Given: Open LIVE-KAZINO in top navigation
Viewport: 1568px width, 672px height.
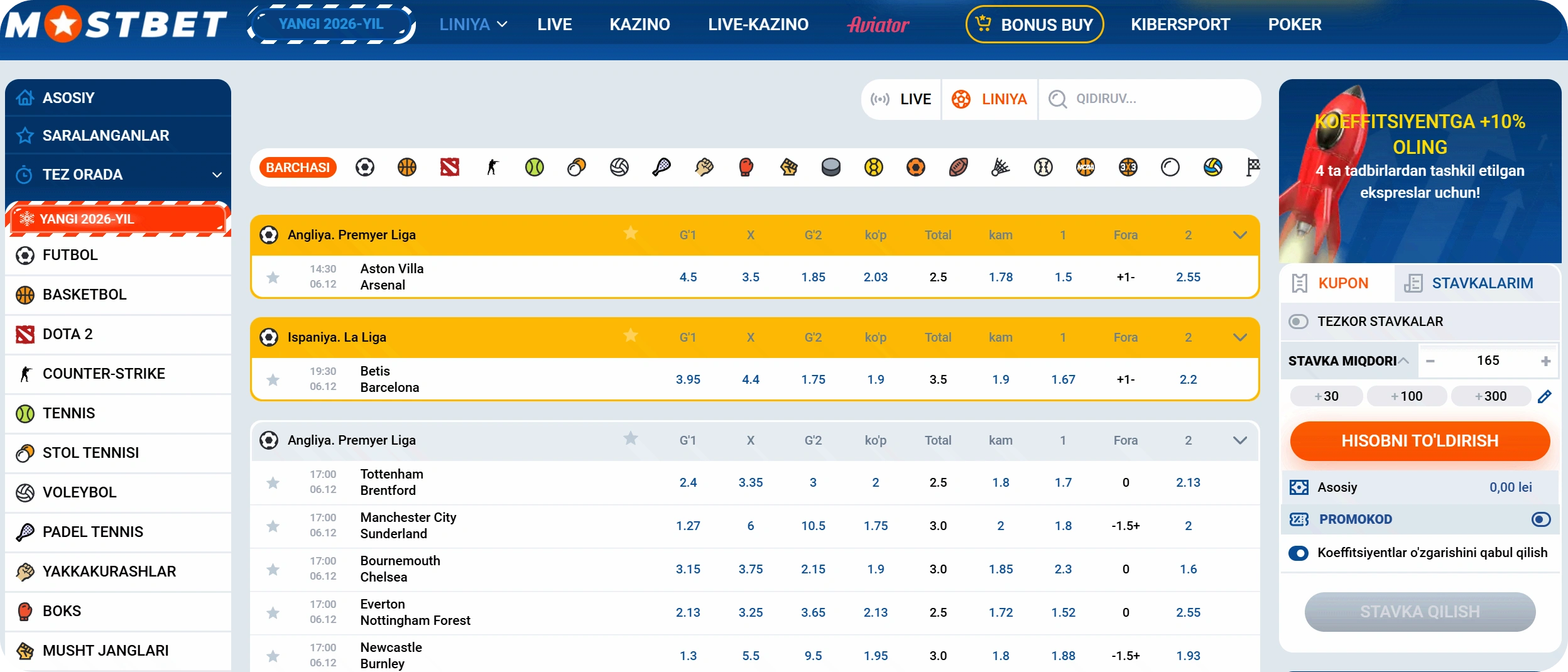Looking at the screenshot, I should pyautogui.click(x=758, y=24).
